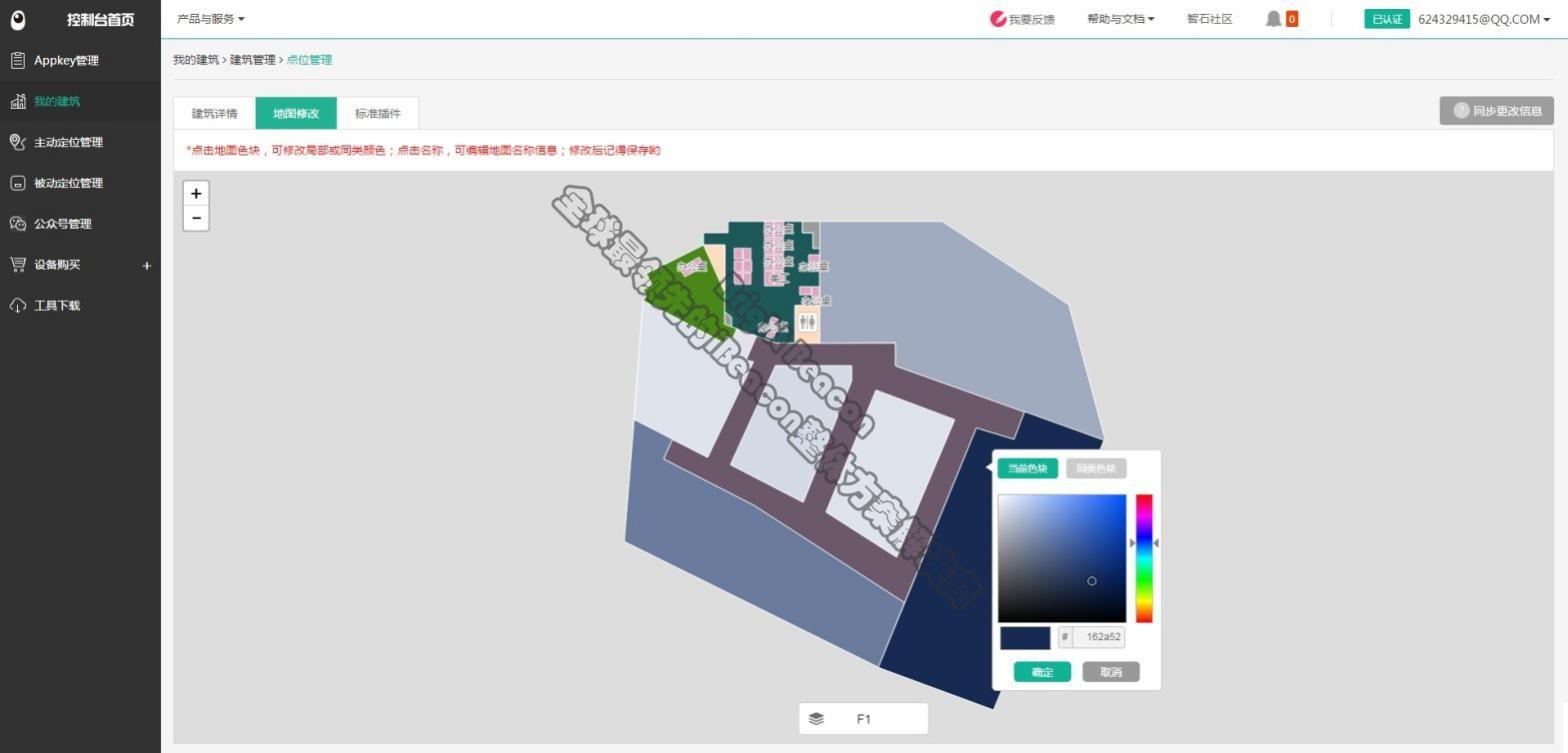The height and width of the screenshot is (753, 1568).
Task: Click the hex color input field 162a52
Action: click(1098, 637)
